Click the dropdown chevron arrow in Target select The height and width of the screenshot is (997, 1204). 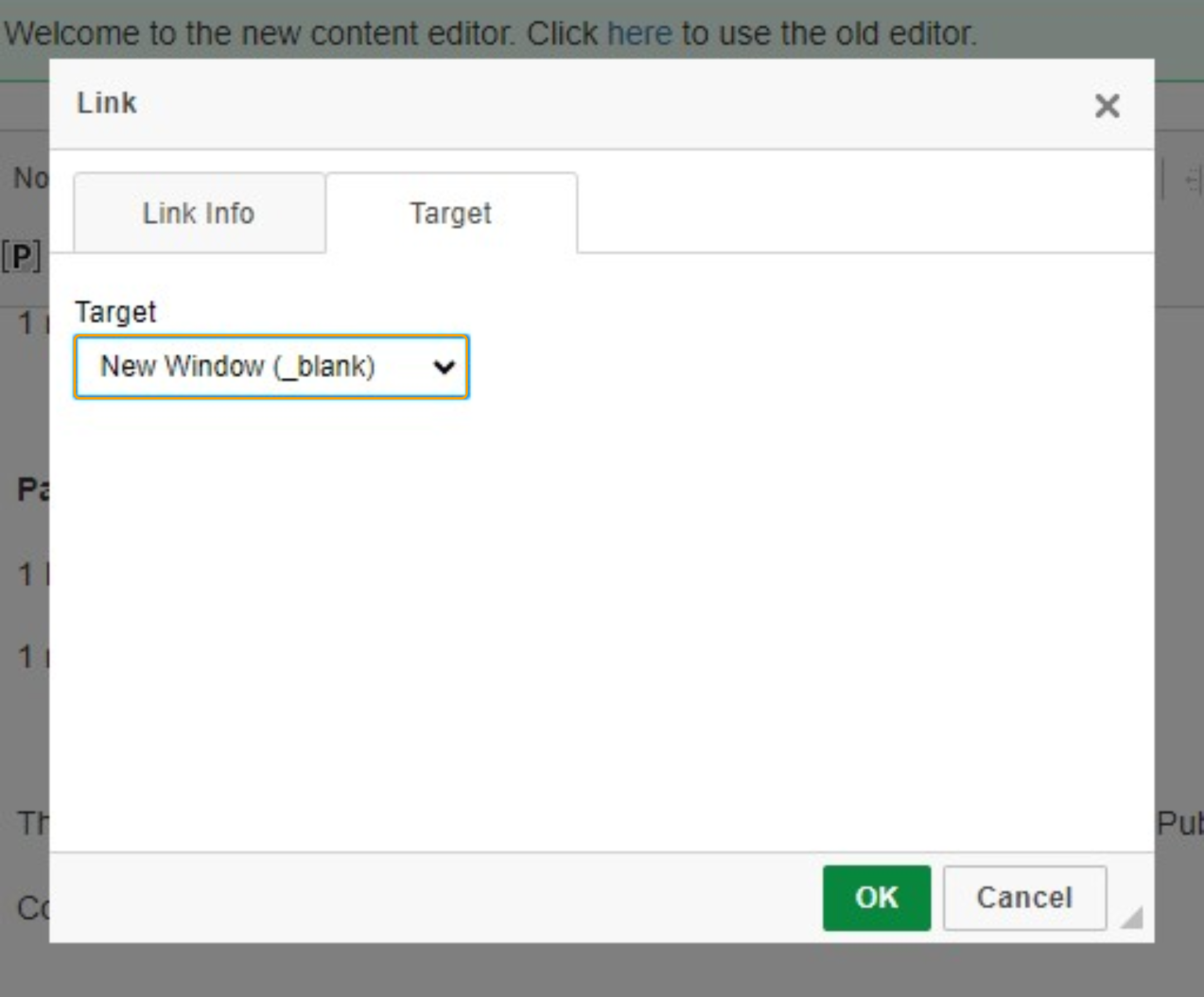pyautogui.click(x=444, y=367)
